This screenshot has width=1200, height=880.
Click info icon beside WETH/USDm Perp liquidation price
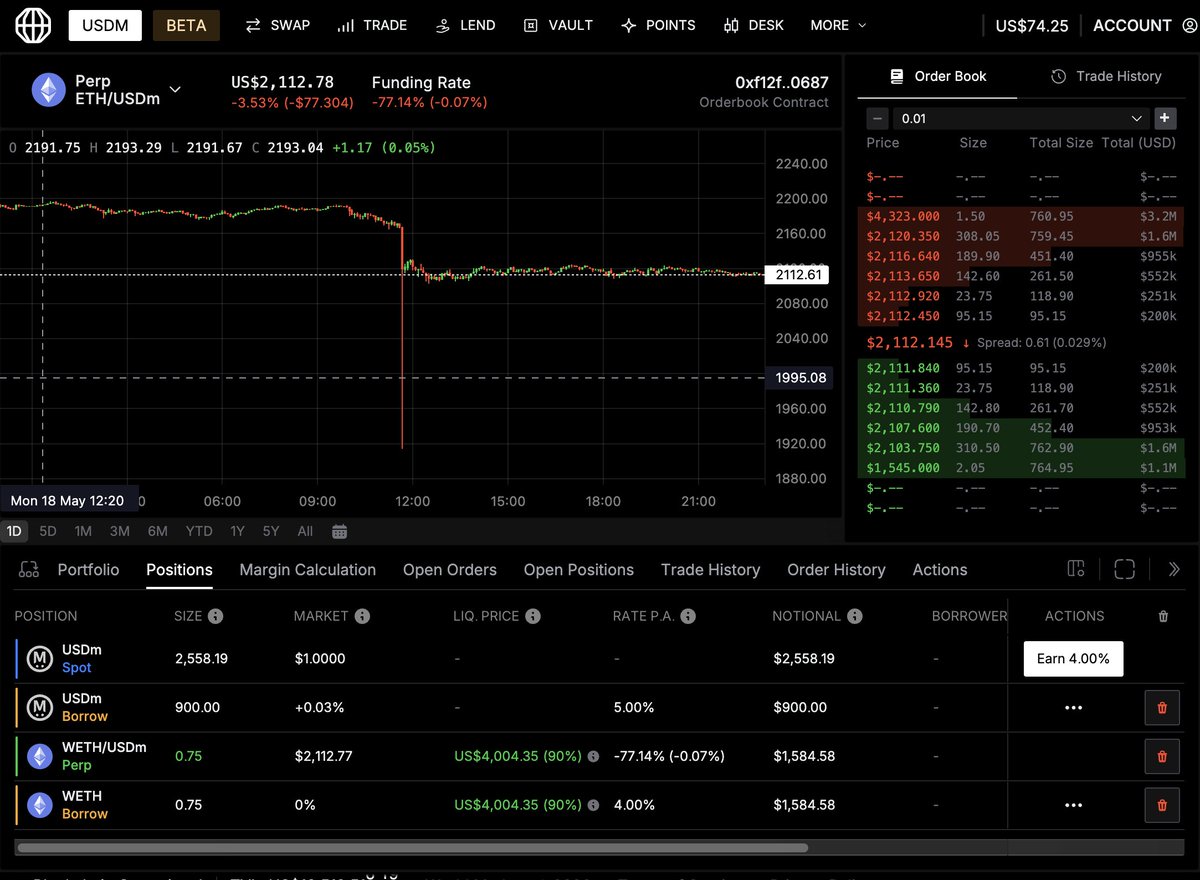(593, 757)
